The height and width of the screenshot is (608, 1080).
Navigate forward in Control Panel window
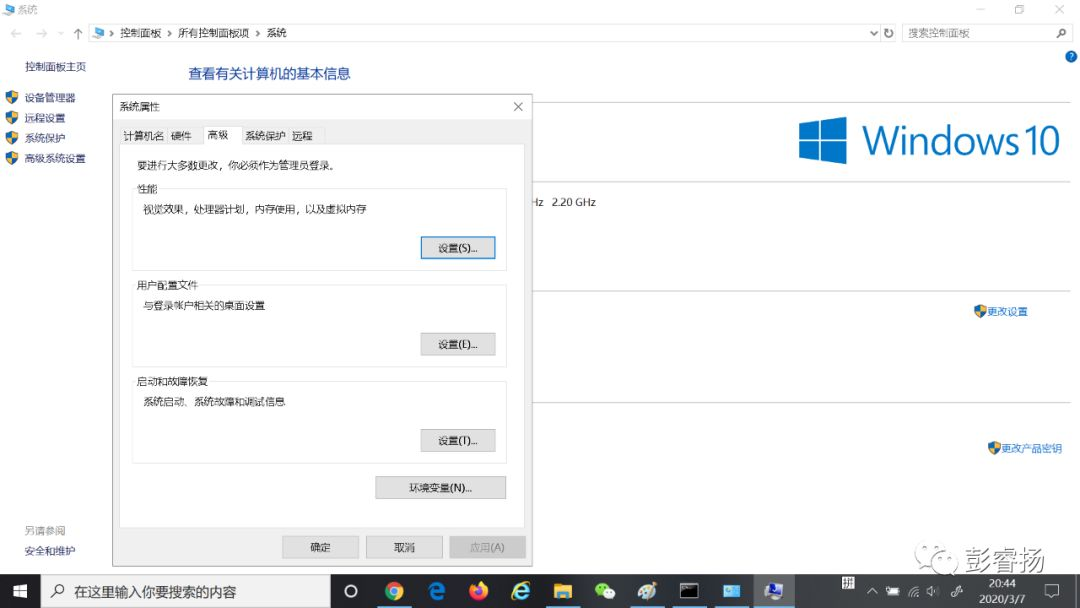click(41, 33)
